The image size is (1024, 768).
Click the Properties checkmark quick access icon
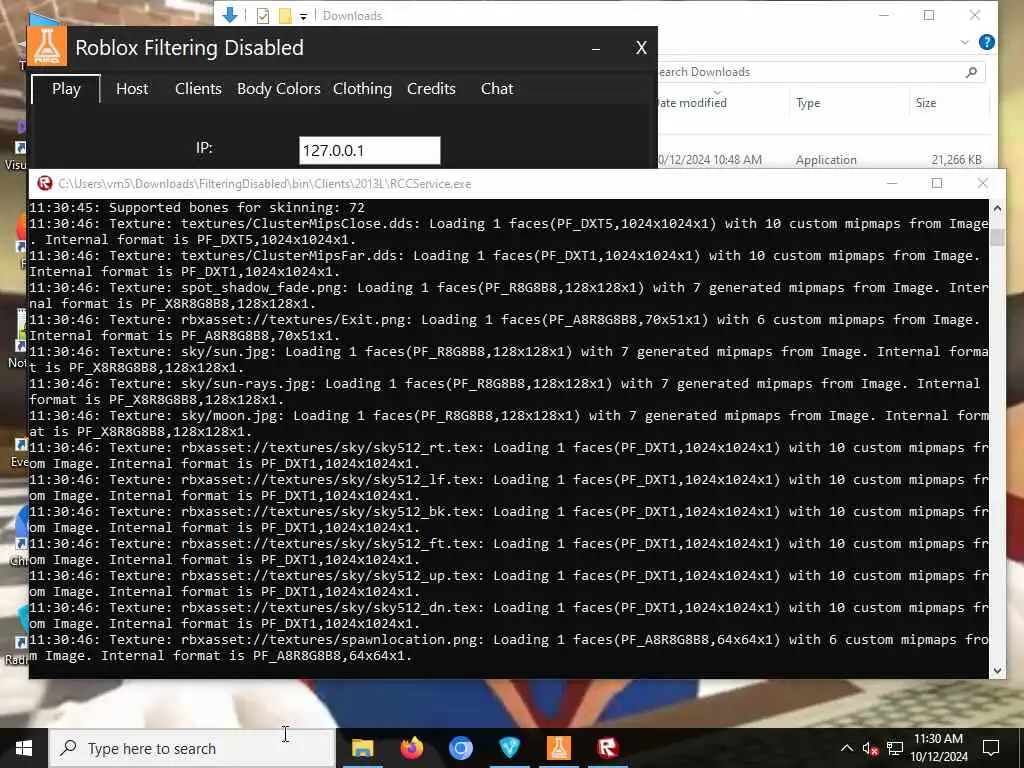tap(263, 16)
